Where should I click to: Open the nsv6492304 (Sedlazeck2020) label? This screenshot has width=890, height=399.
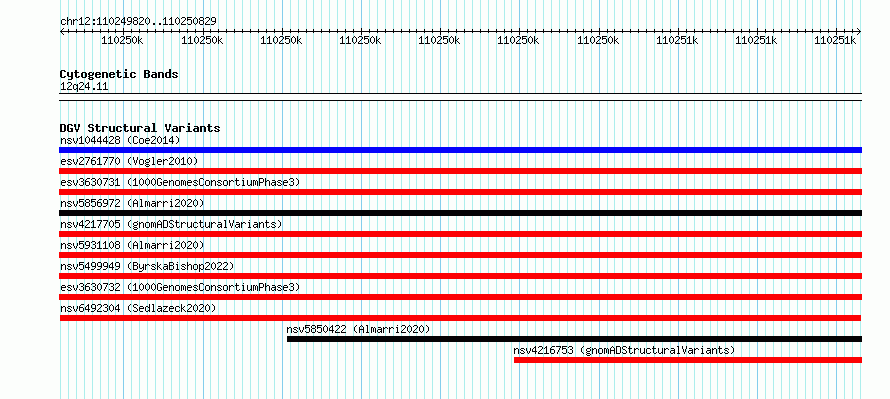pos(138,308)
